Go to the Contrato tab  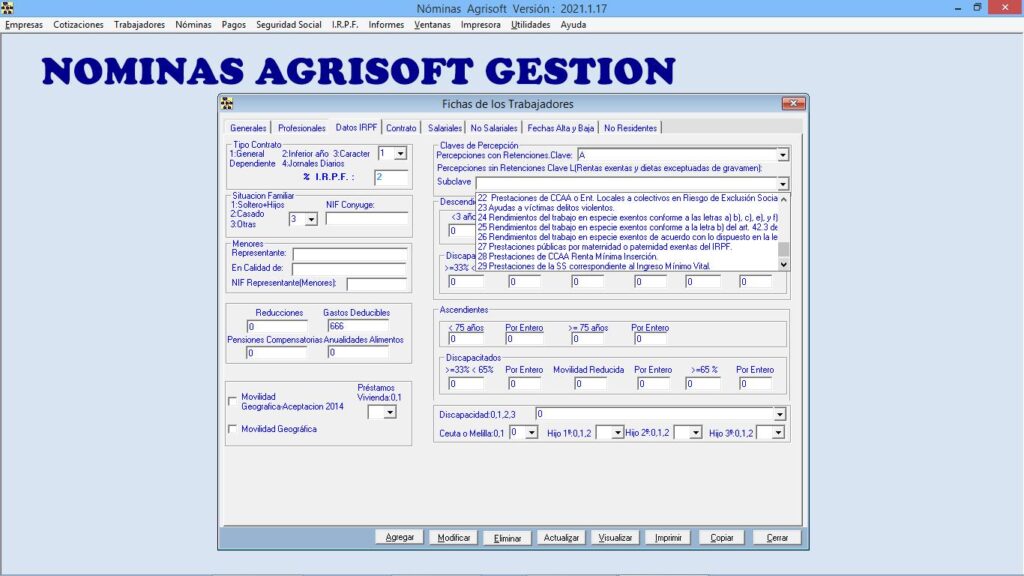tap(401, 128)
